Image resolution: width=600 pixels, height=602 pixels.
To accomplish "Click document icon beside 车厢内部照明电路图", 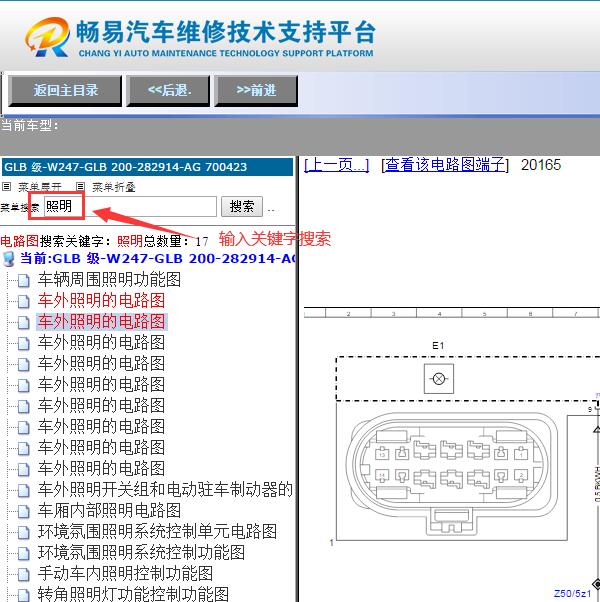I will [24, 511].
